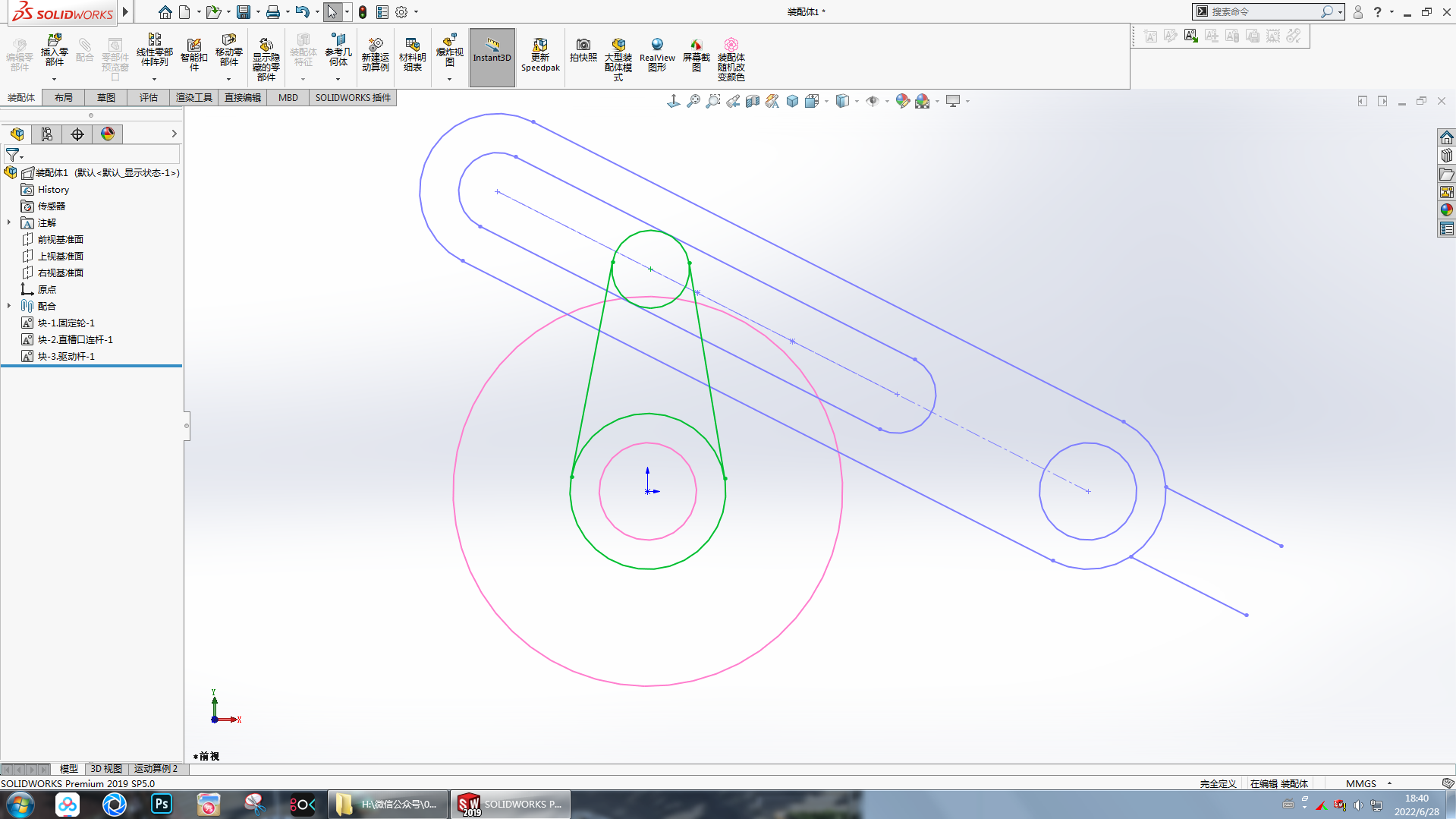Switch to the SOLIDWORKS 插件 ribbon tab
Screen dimensions: 1456x819
pos(353,98)
